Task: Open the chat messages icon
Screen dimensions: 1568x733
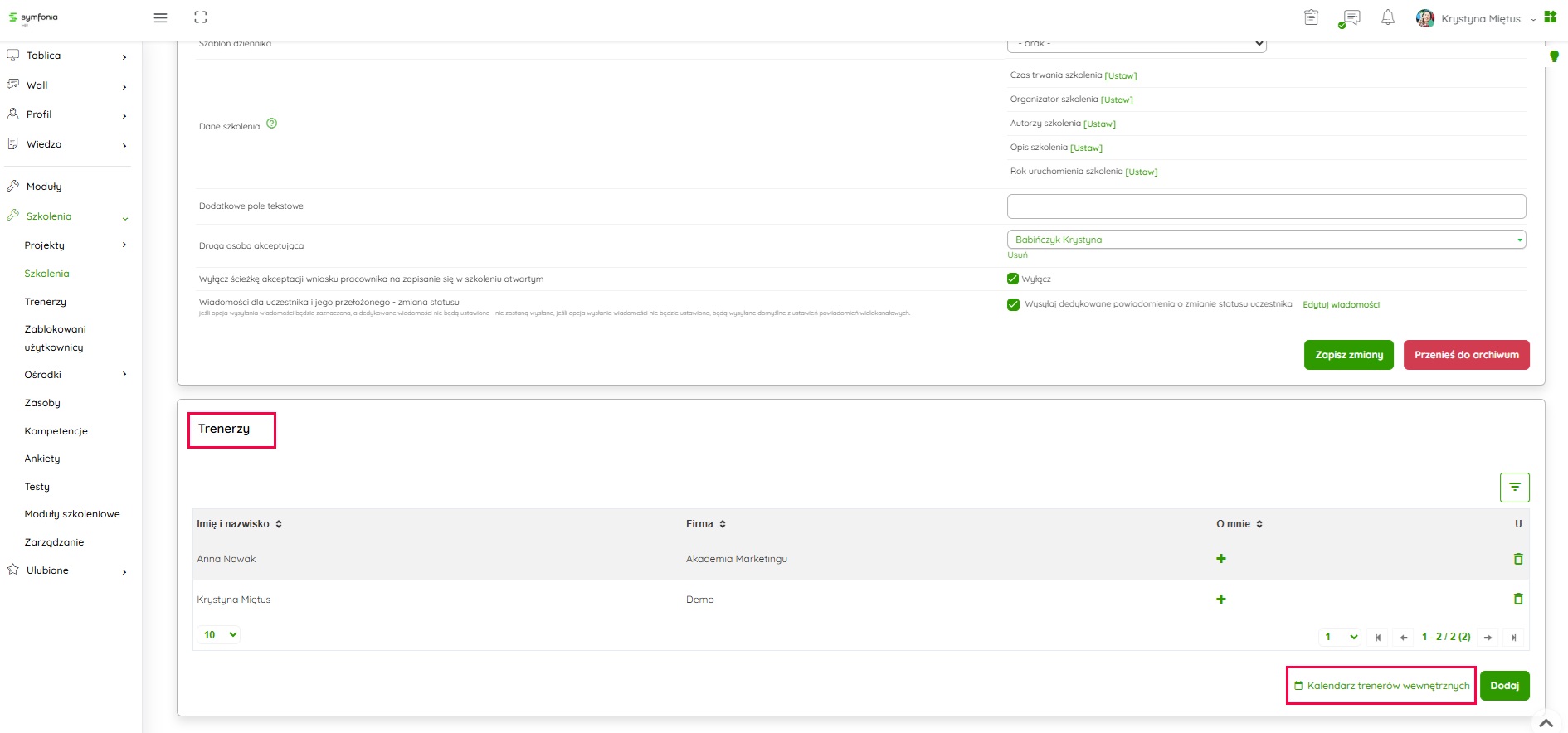Action: 1351,17
